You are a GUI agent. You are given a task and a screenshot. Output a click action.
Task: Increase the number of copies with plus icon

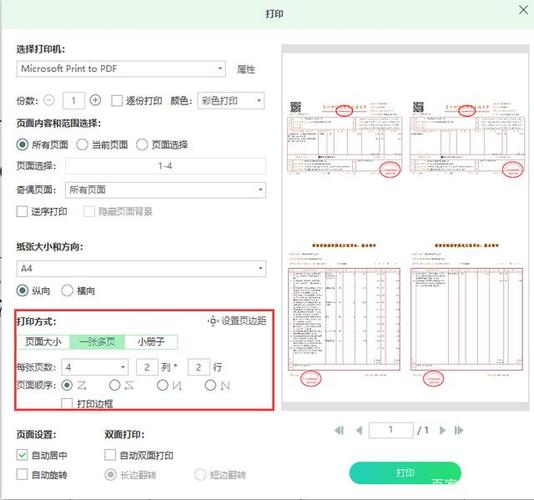95,100
